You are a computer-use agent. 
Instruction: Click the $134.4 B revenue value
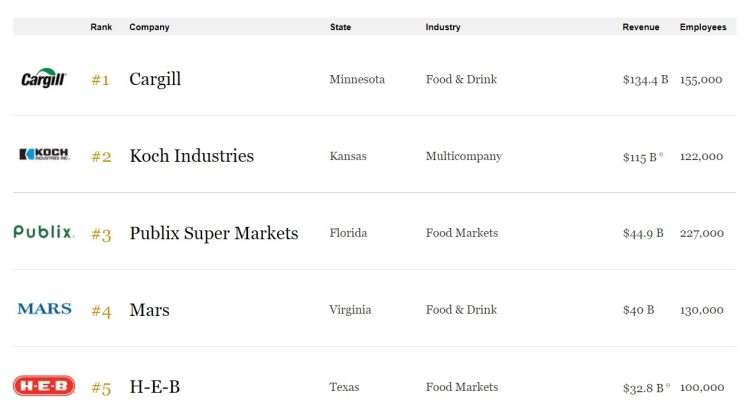645,80
